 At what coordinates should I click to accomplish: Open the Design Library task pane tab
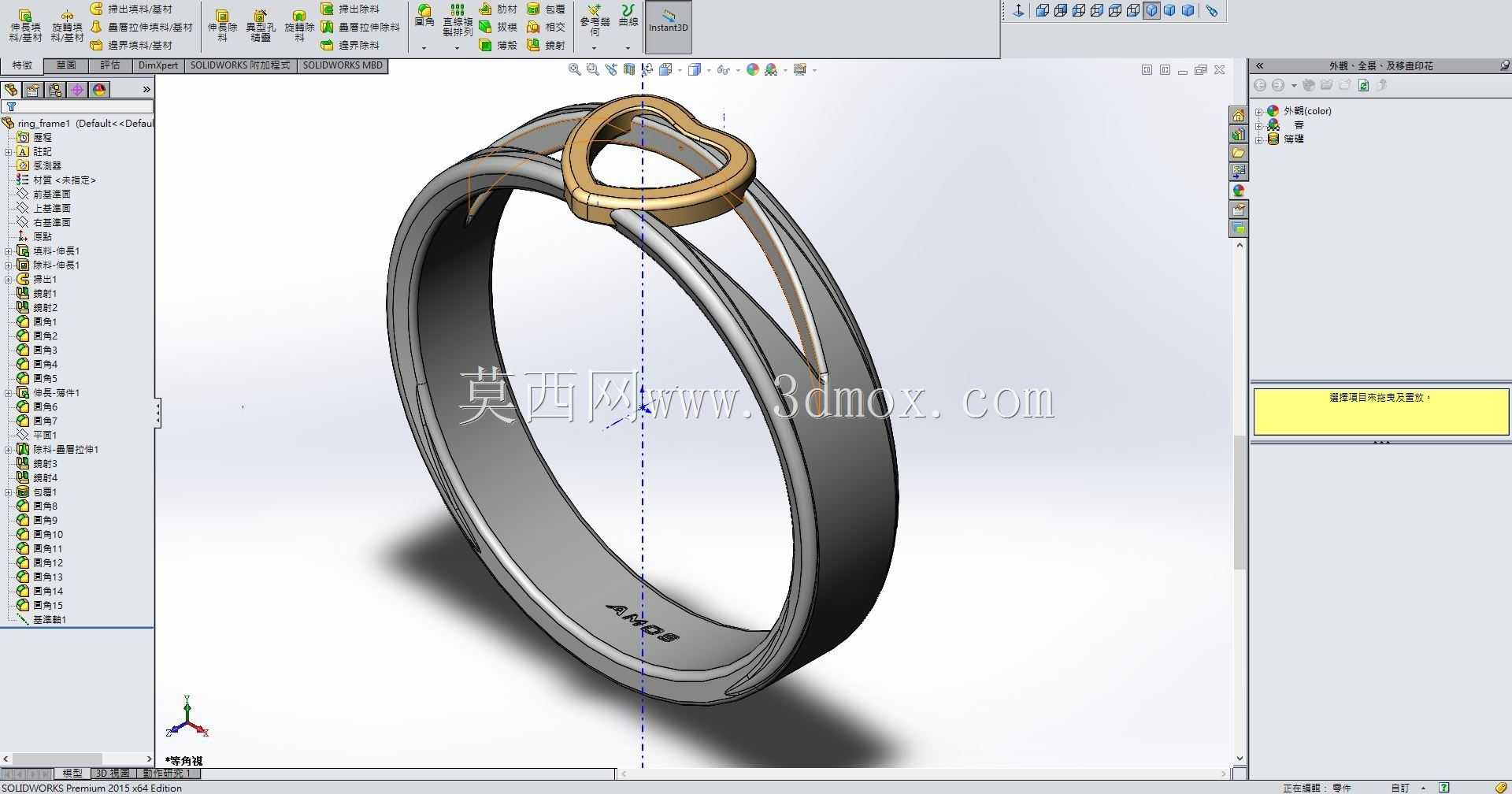point(1239,134)
